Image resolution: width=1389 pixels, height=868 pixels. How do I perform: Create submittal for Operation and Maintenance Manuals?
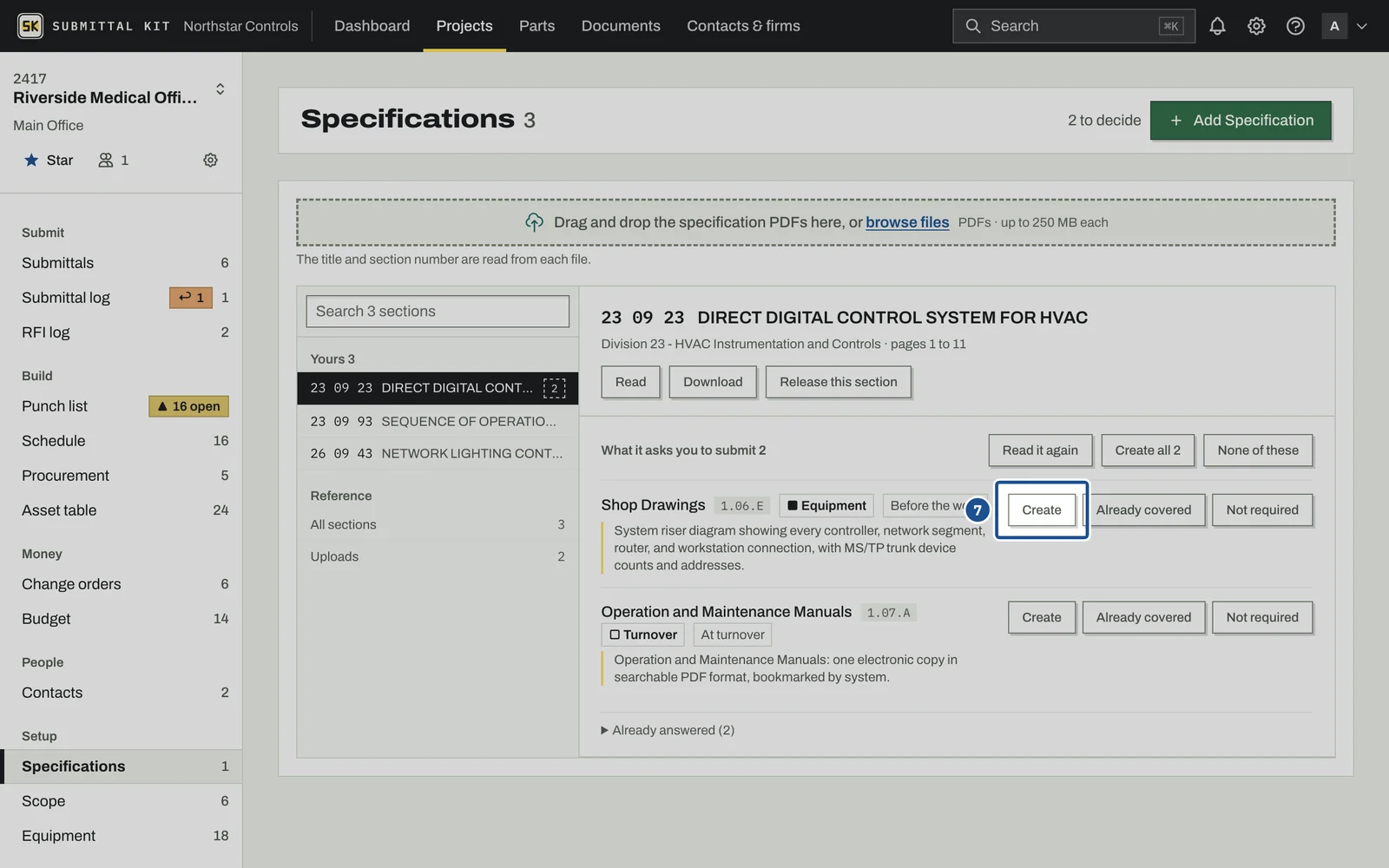[x=1042, y=618]
